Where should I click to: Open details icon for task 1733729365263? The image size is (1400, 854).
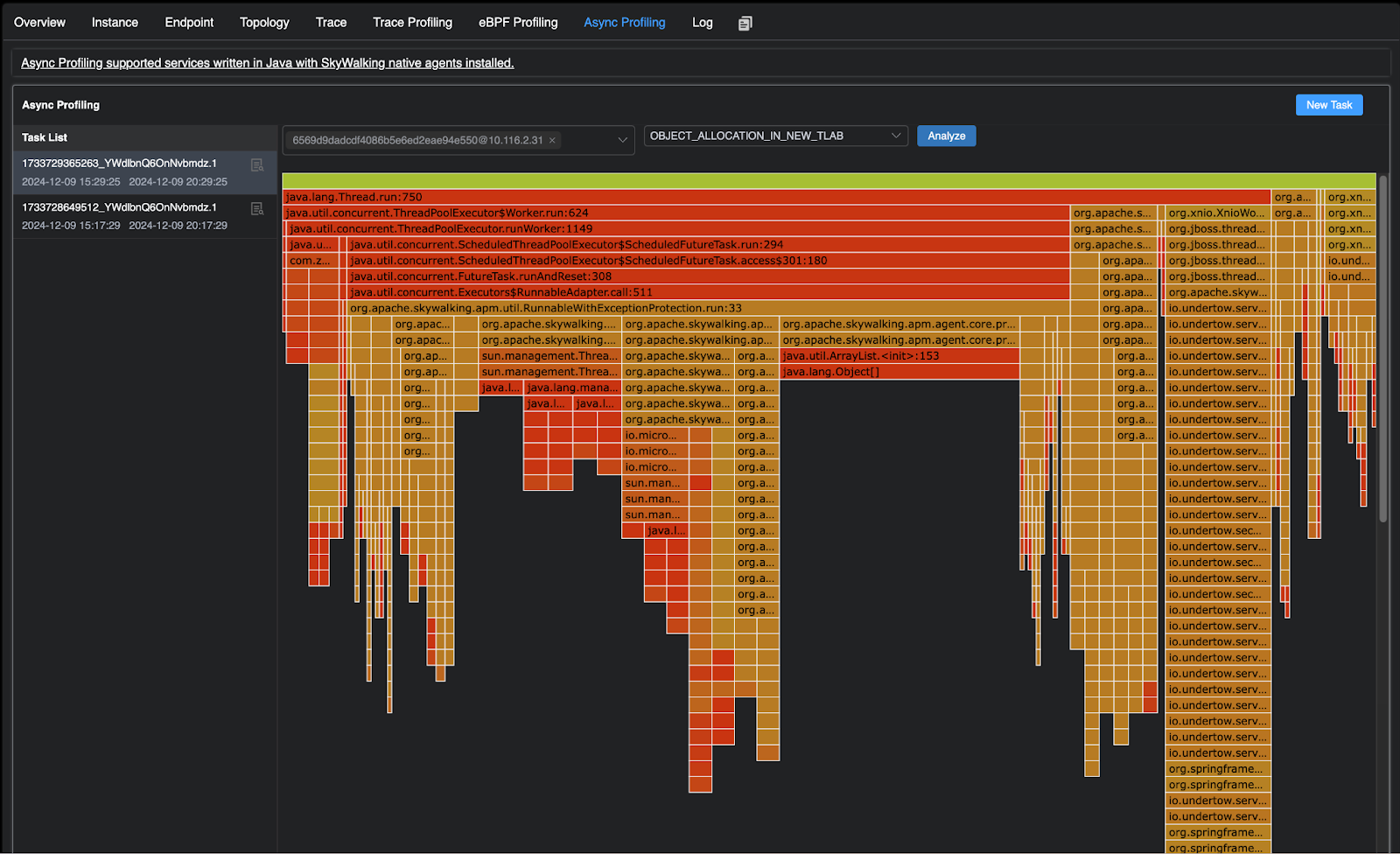click(257, 165)
